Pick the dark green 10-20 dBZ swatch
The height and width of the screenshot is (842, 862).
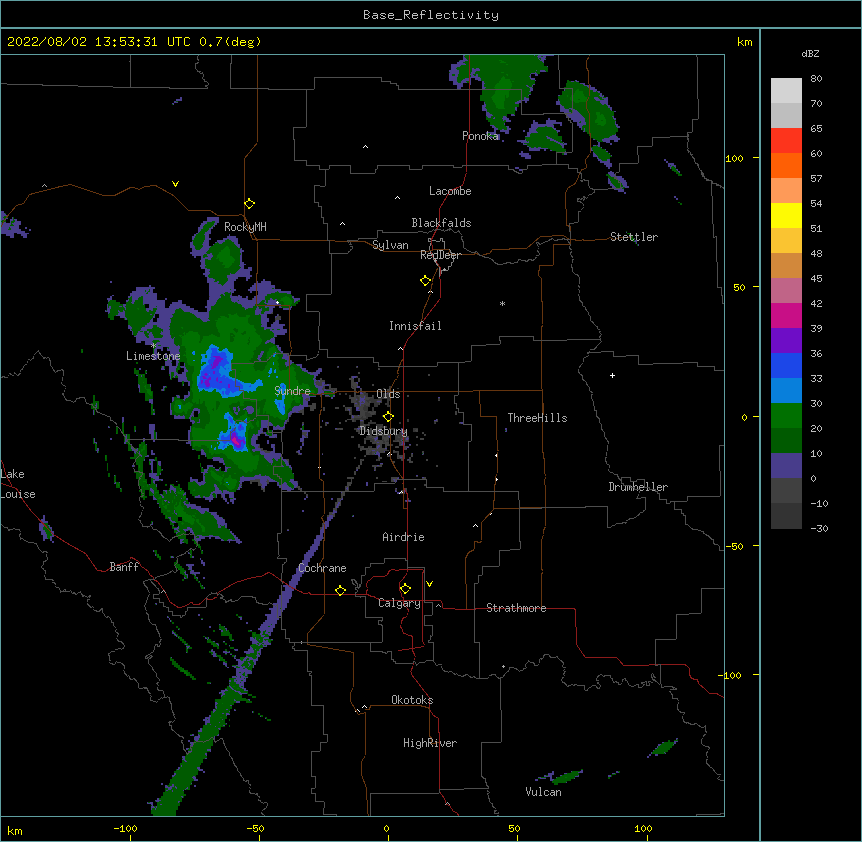(786, 441)
